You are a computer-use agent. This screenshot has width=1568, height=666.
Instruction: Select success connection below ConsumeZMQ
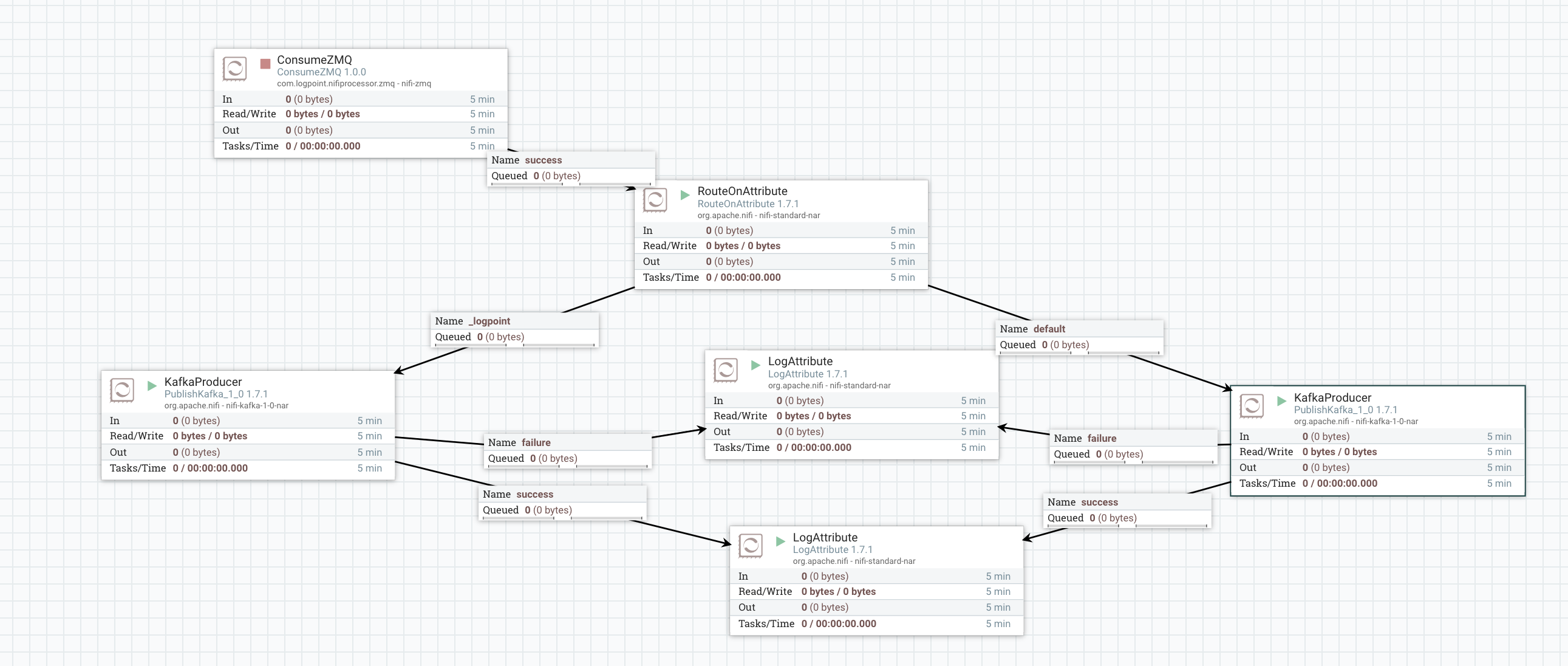coord(570,168)
